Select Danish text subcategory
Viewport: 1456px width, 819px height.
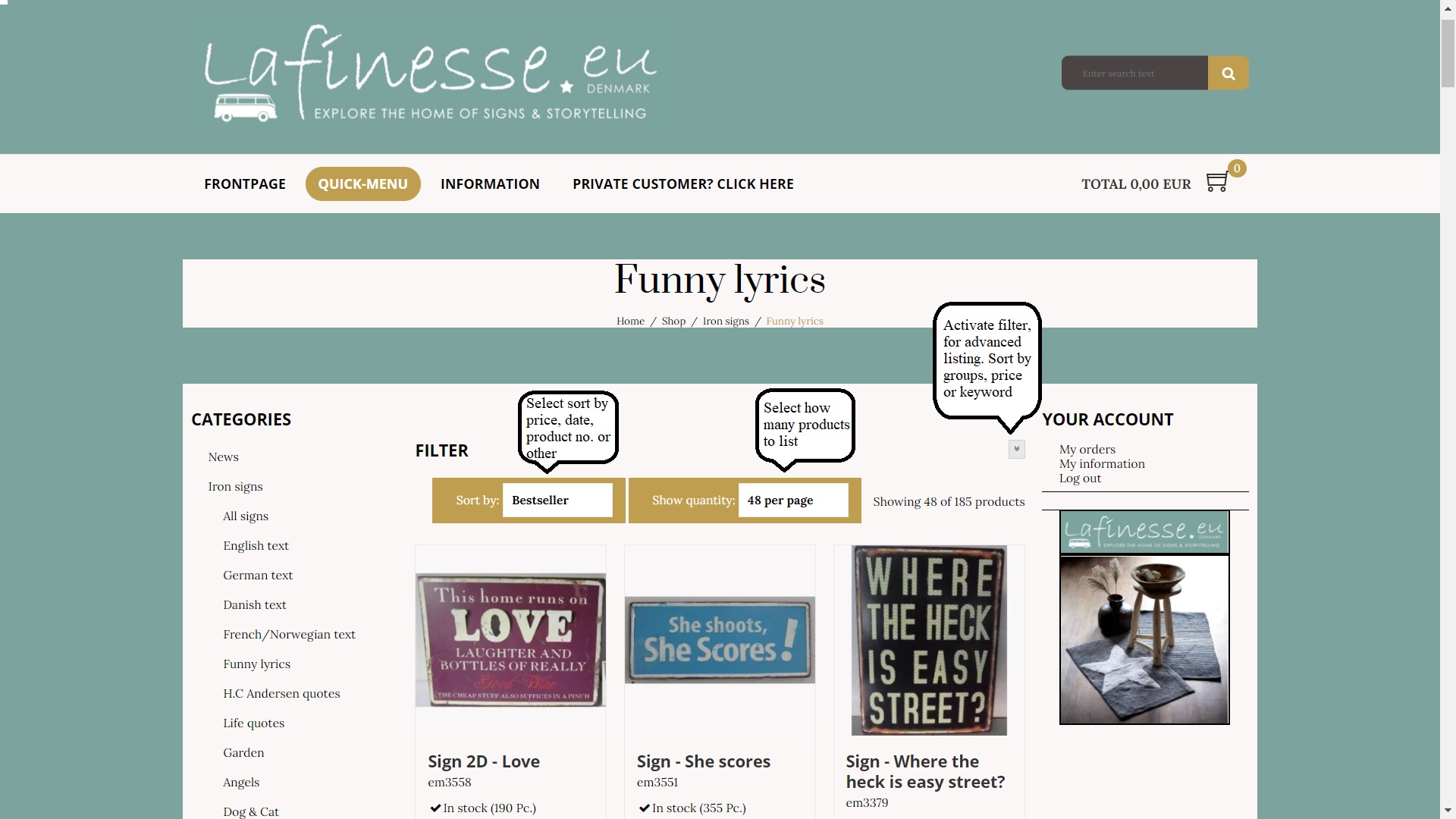click(x=255, y=604)
